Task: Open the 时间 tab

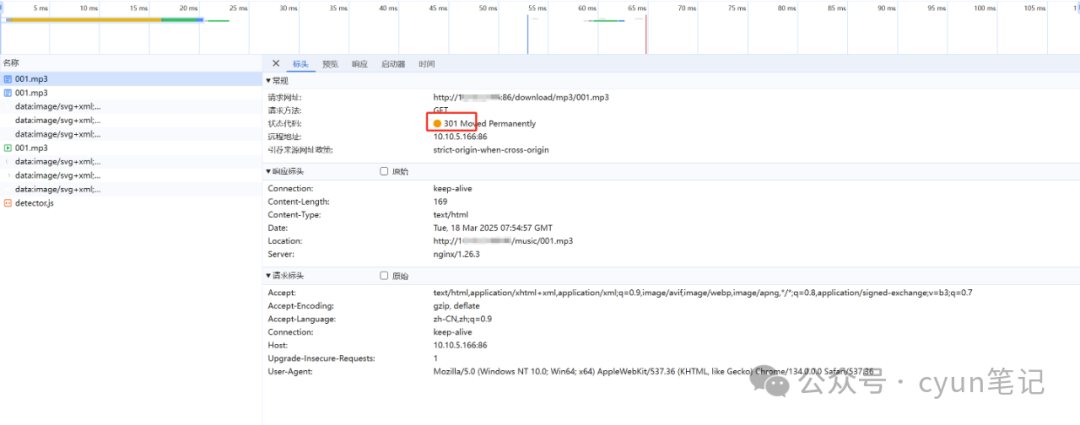Action: tap(426, 64)
